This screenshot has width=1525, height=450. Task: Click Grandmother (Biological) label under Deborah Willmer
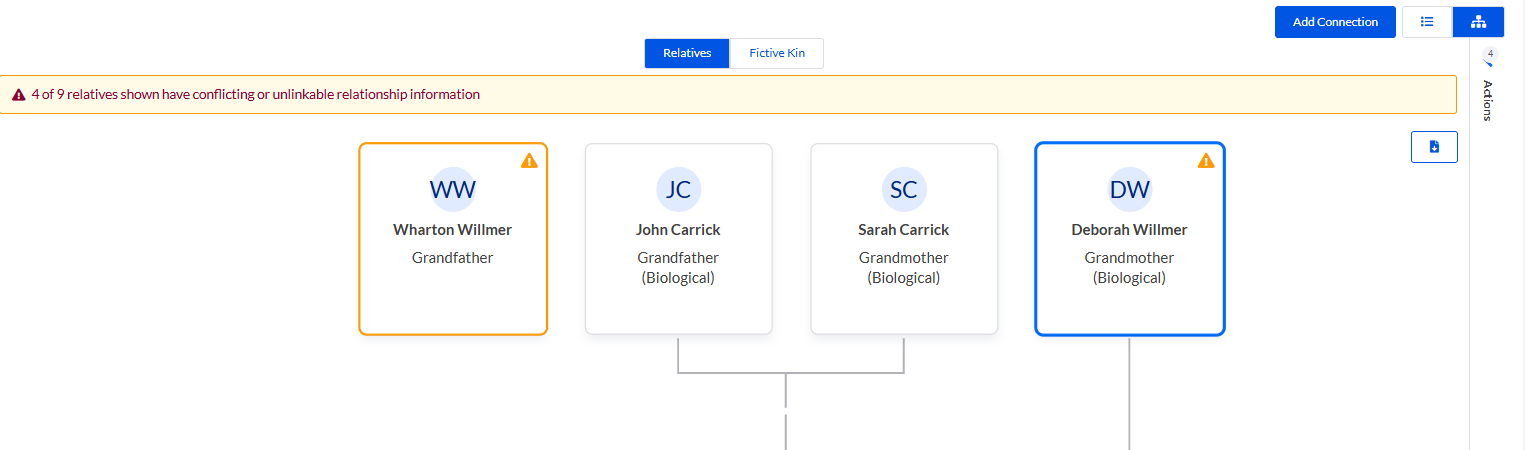(x=1130, y=268)
